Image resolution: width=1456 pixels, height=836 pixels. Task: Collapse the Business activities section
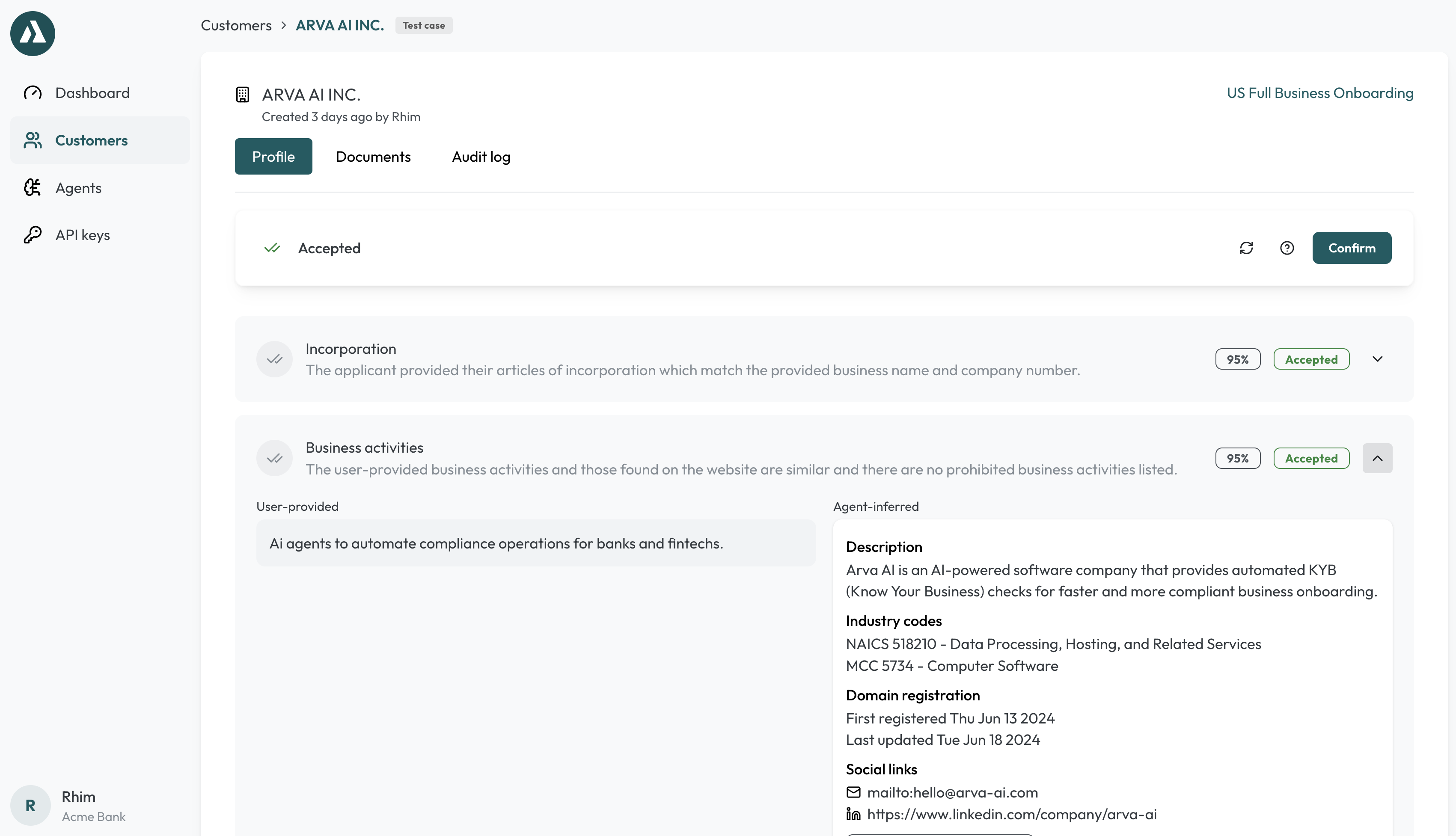coord(1377,458)
